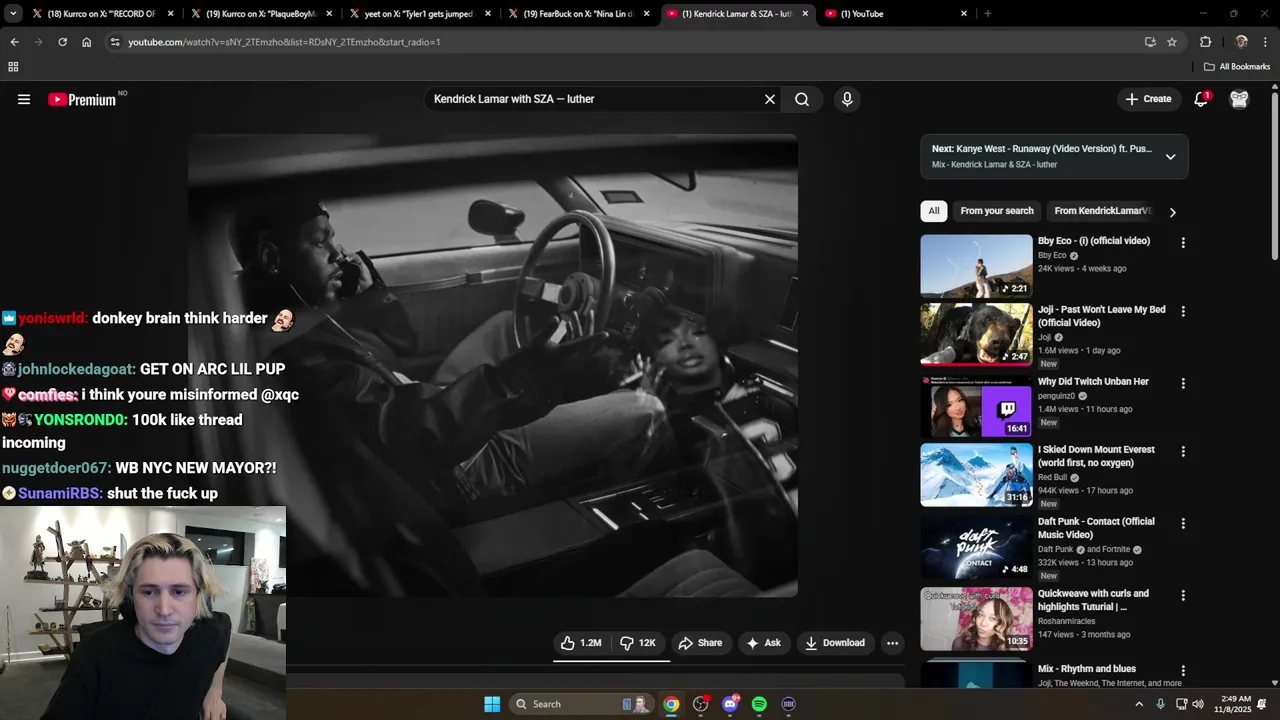
Task: Go to Chrome home page button
Action: point(86,42)
